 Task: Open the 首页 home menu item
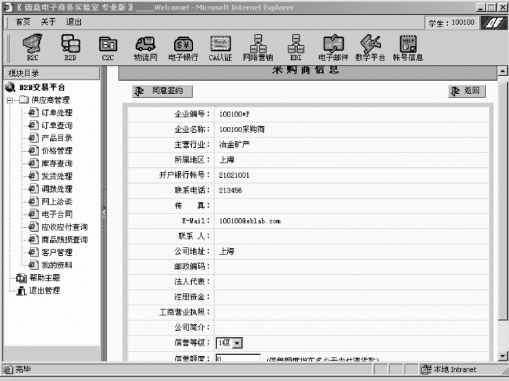click(23, 22)
